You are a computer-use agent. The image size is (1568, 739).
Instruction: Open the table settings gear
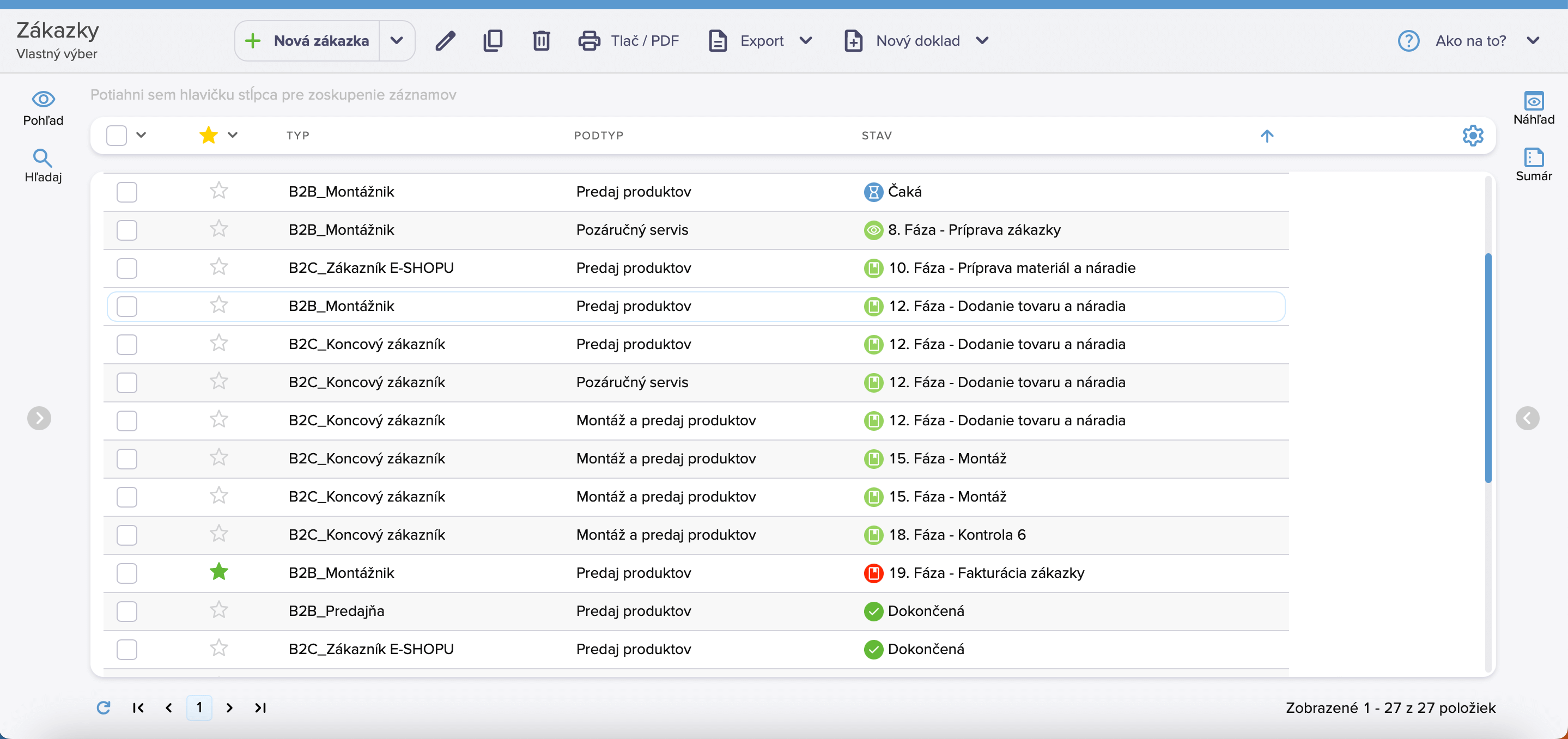(1473, 136)
